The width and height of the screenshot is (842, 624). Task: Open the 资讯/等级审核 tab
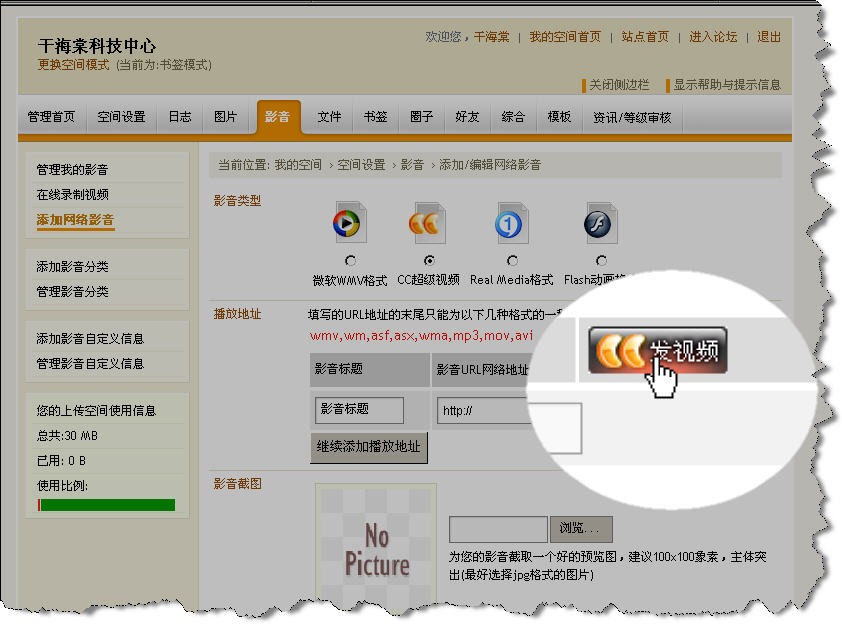click(x=632, y=117)
